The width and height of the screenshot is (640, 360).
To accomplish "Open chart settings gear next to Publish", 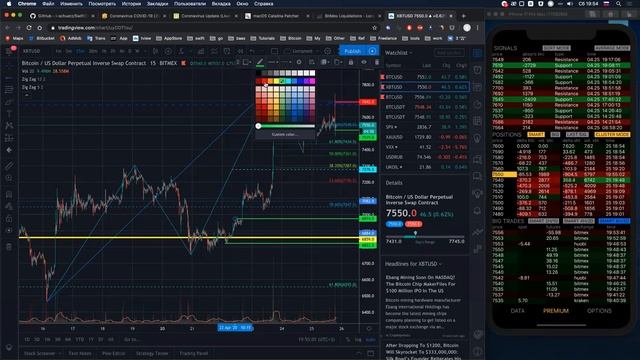I will coord(327,51).
